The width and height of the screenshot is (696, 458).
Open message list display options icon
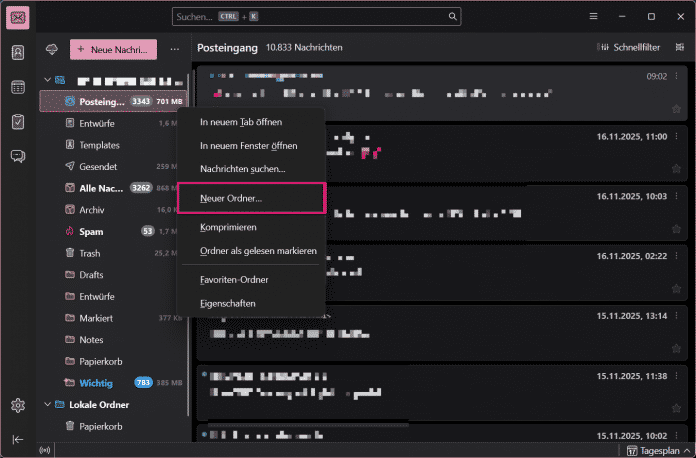click(682, 48)
